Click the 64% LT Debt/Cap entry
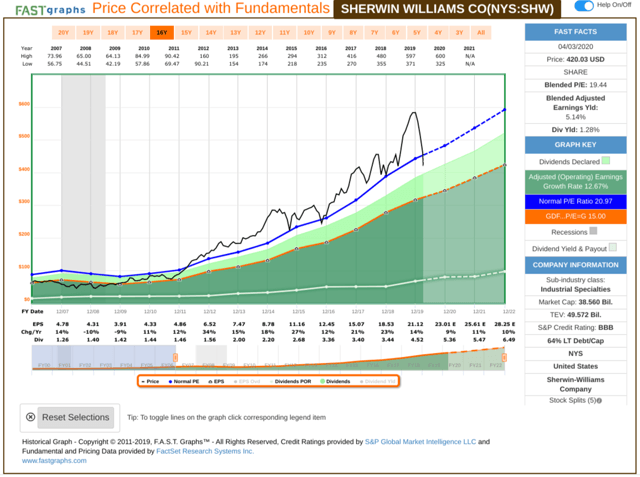The height and width of the screenshot is (477, 640). pyautogui.click(x=576, y=341)
